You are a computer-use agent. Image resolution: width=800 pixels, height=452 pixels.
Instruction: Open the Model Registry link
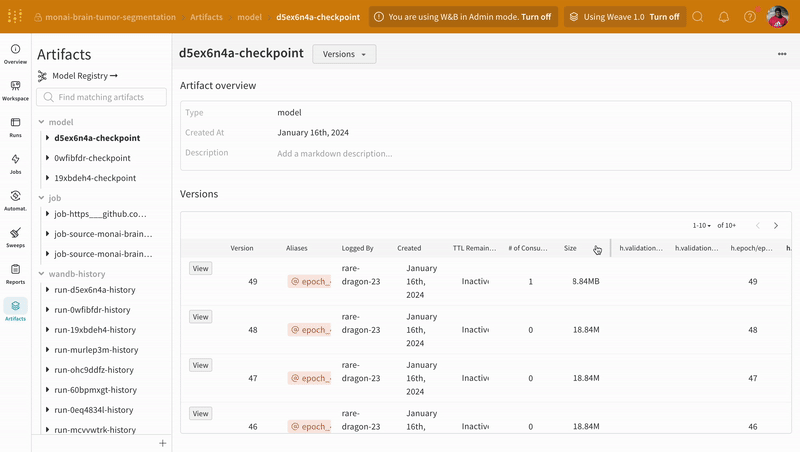tap(84, 76)
